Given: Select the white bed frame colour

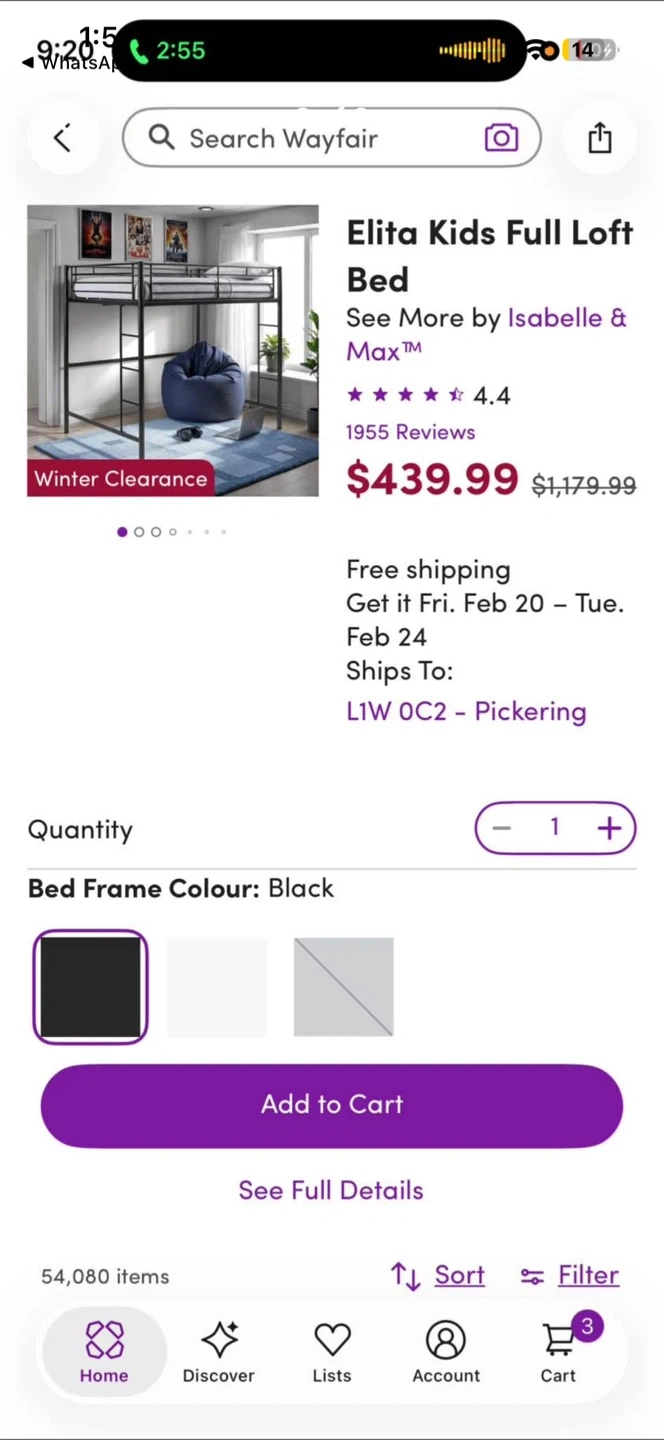Looking at the screenshot, I should click(217, 987).
